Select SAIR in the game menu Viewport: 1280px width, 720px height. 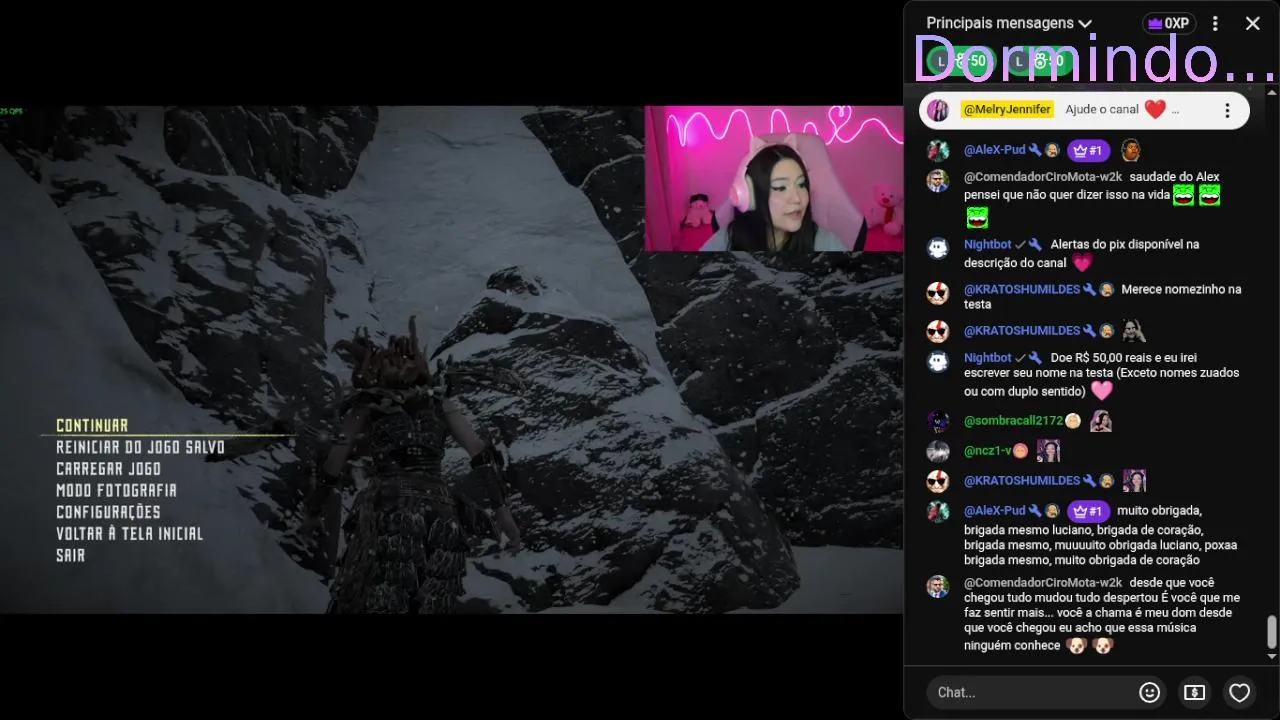70,555
